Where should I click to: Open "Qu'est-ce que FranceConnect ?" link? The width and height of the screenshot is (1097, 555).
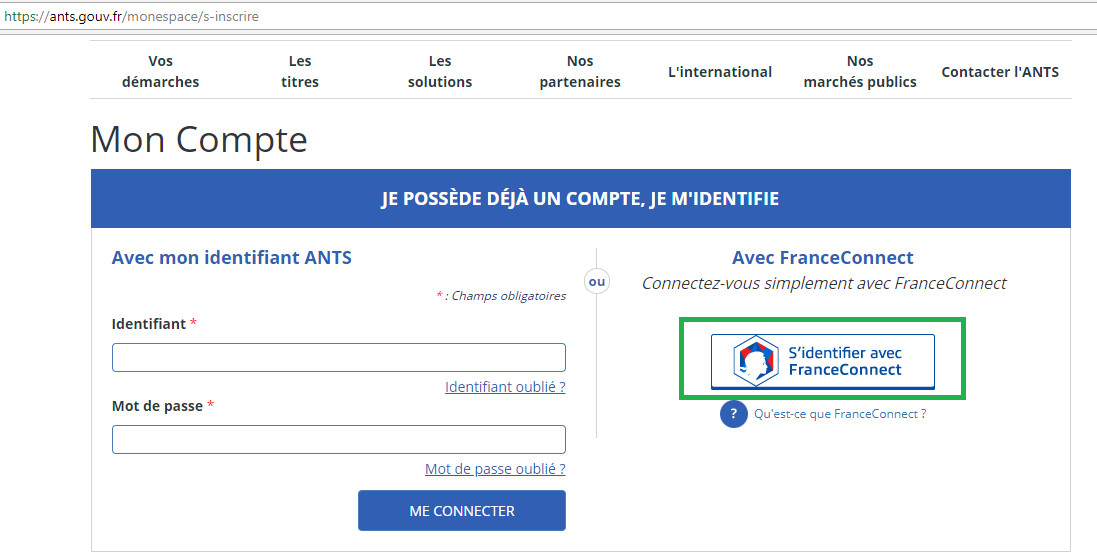840,414
